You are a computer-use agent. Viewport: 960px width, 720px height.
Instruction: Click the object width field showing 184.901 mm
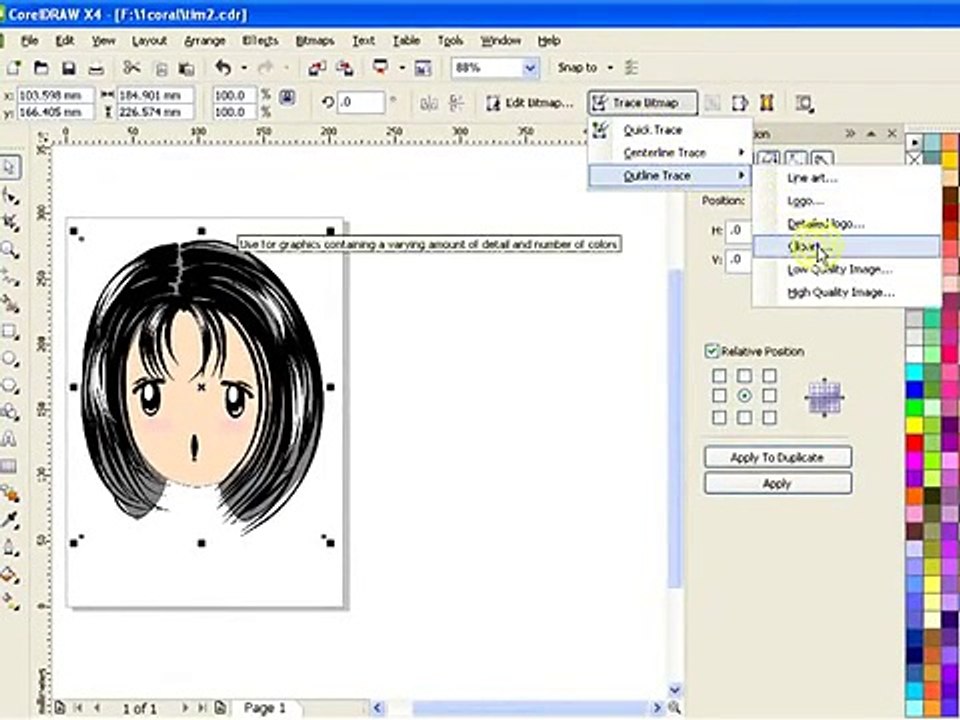(156, 96)
